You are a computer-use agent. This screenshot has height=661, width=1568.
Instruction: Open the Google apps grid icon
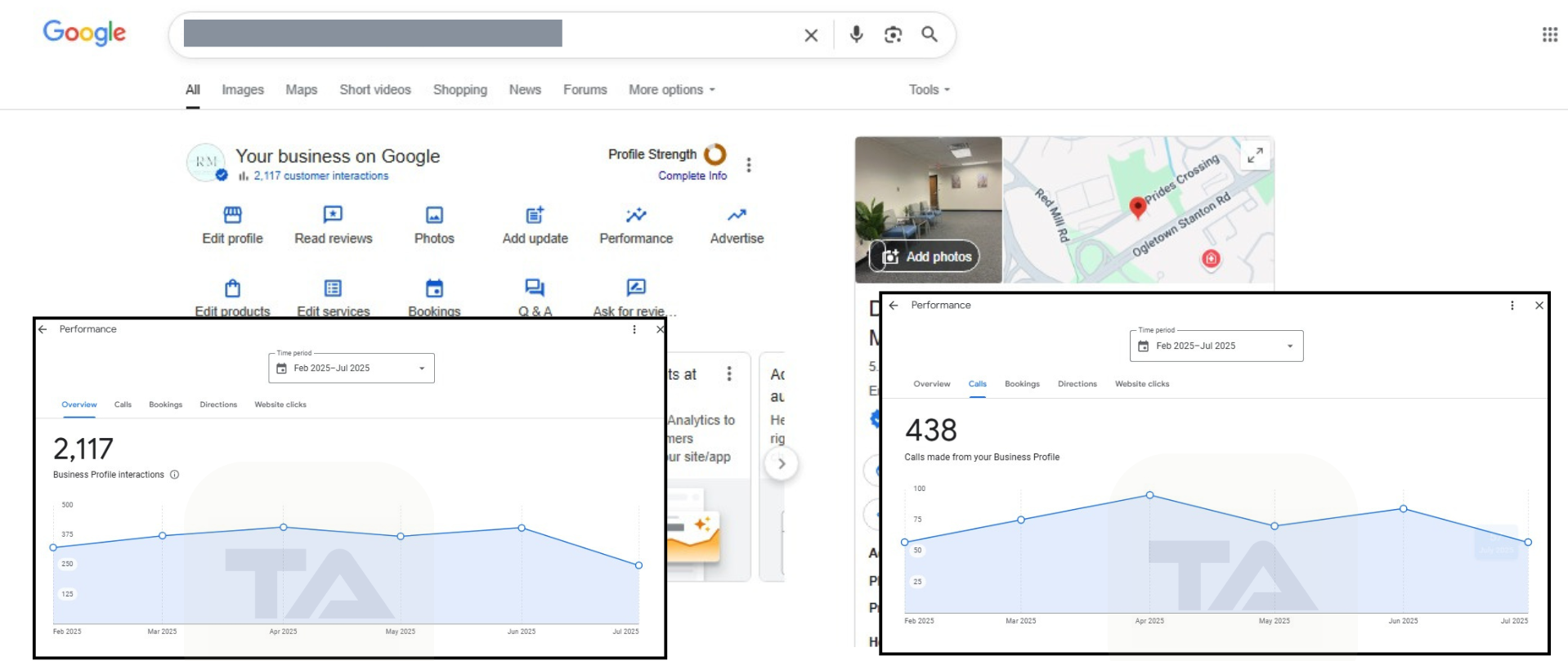click(x=1549, y=34)
